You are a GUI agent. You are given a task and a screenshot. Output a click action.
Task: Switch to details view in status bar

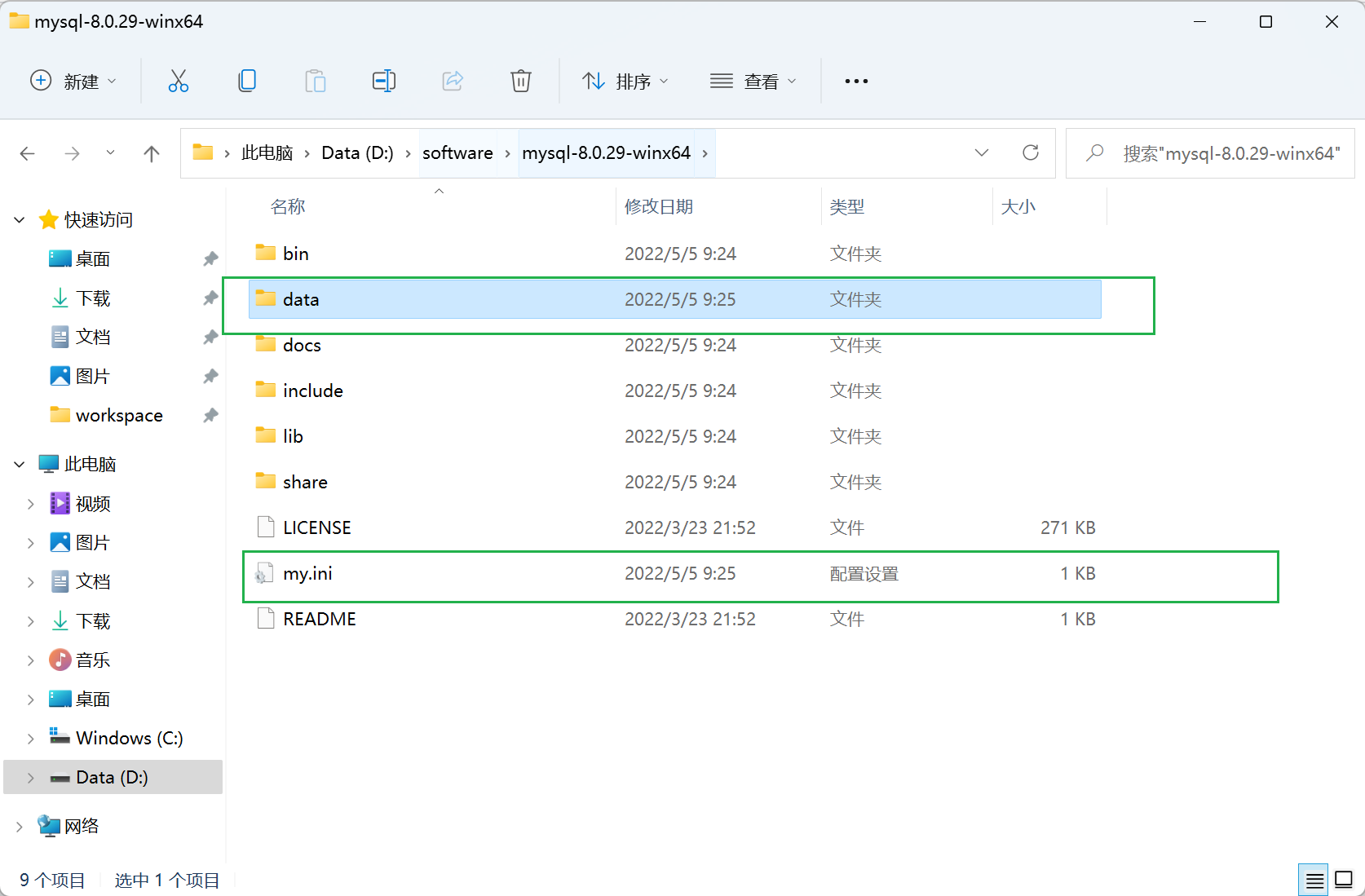coord(1314,880)
